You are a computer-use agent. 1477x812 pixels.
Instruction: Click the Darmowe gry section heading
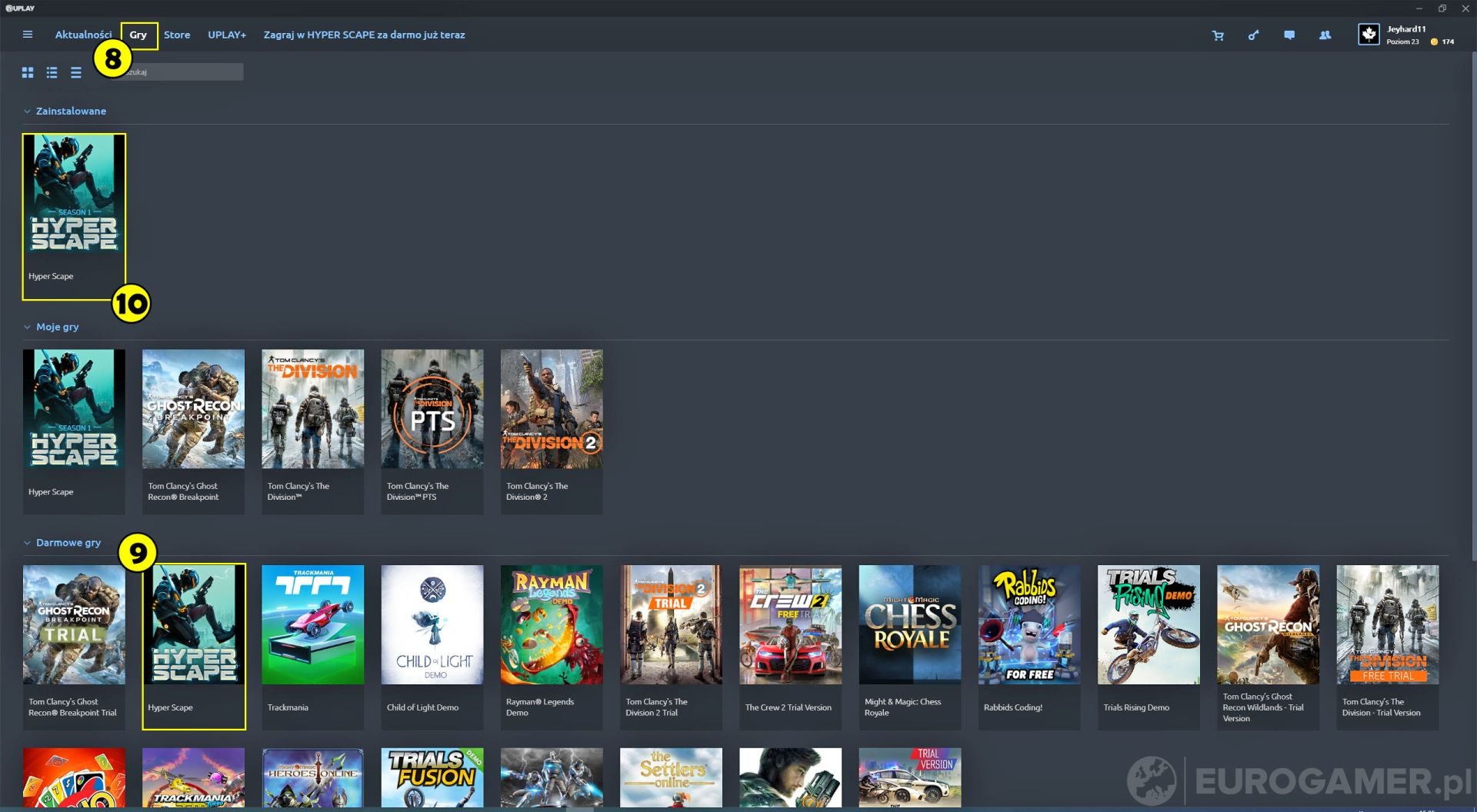[x=68, y=543]
